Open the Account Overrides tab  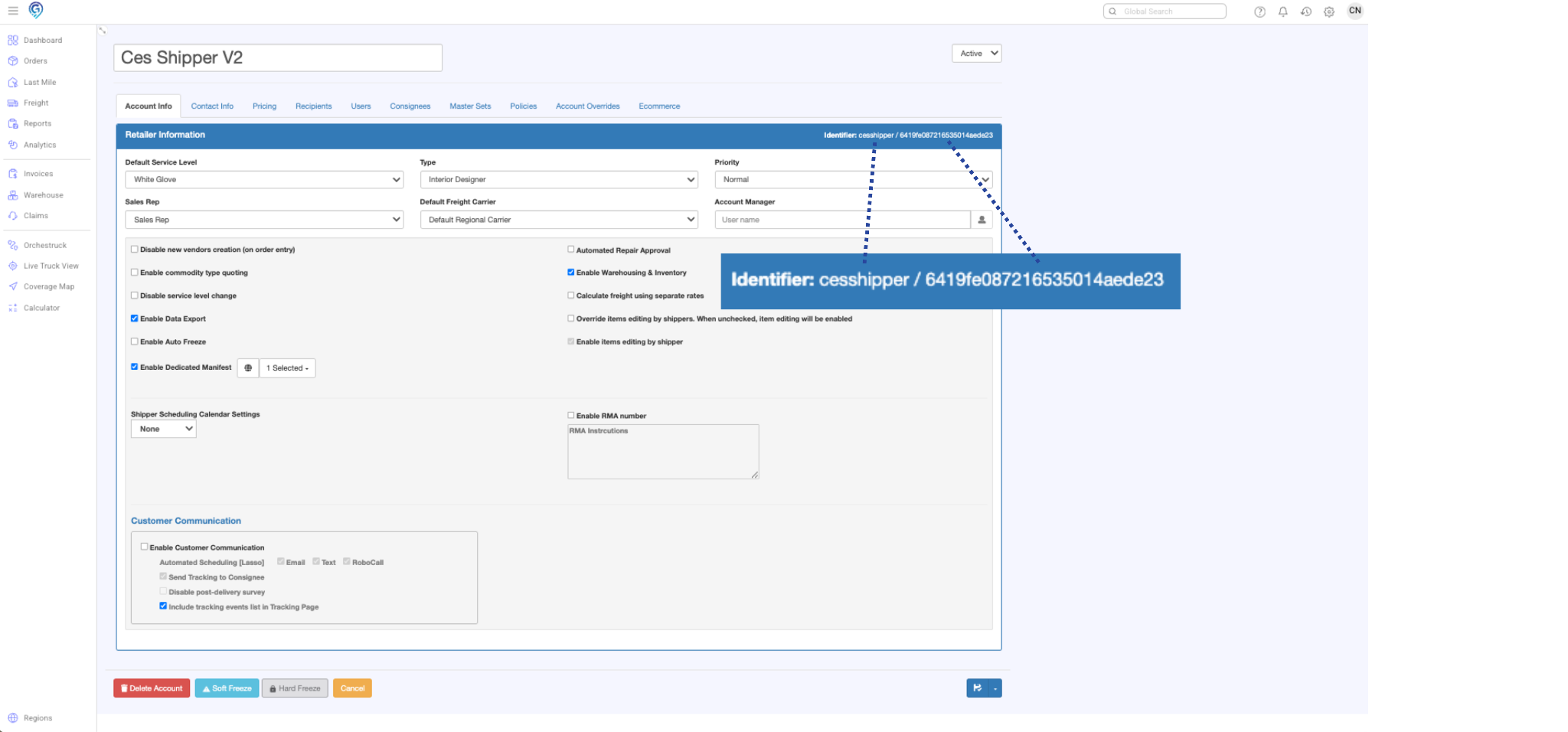click(x=587, y=106)
